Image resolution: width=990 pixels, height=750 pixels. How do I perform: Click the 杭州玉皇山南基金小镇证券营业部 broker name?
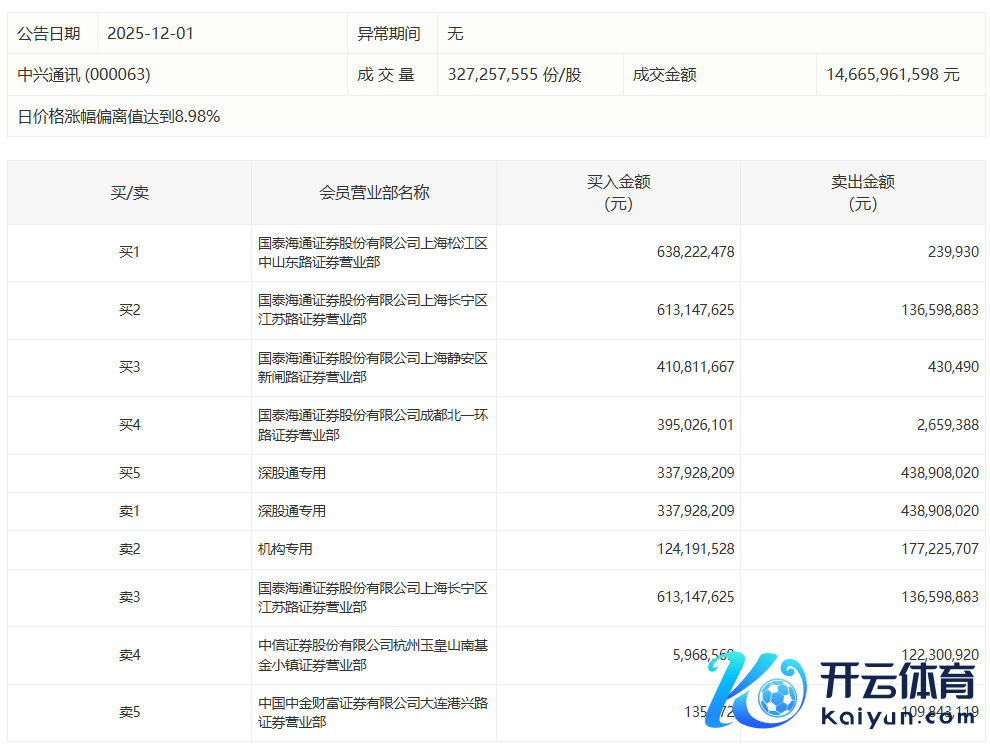[372, 655]
